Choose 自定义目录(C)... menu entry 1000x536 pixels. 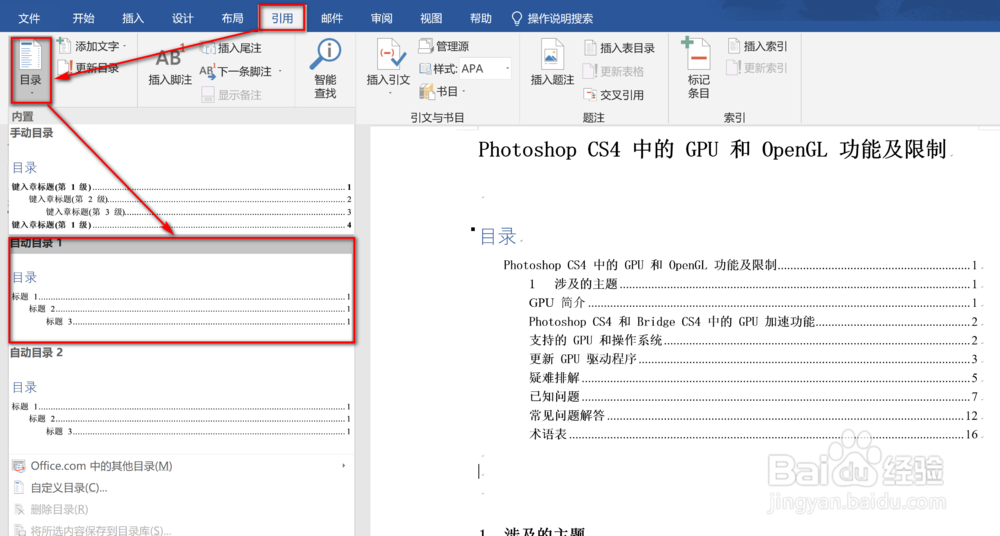pyautogui.click(x=181, y=488)
